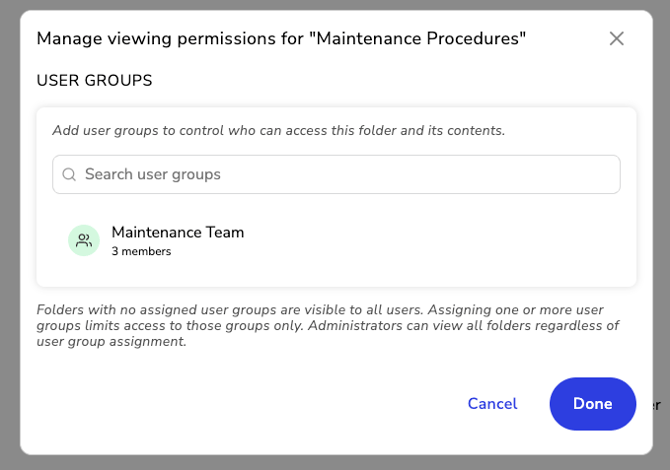Confirm permissions with the Done button
The height and width of the screenshot is (470, 670).
pos(592,404)
